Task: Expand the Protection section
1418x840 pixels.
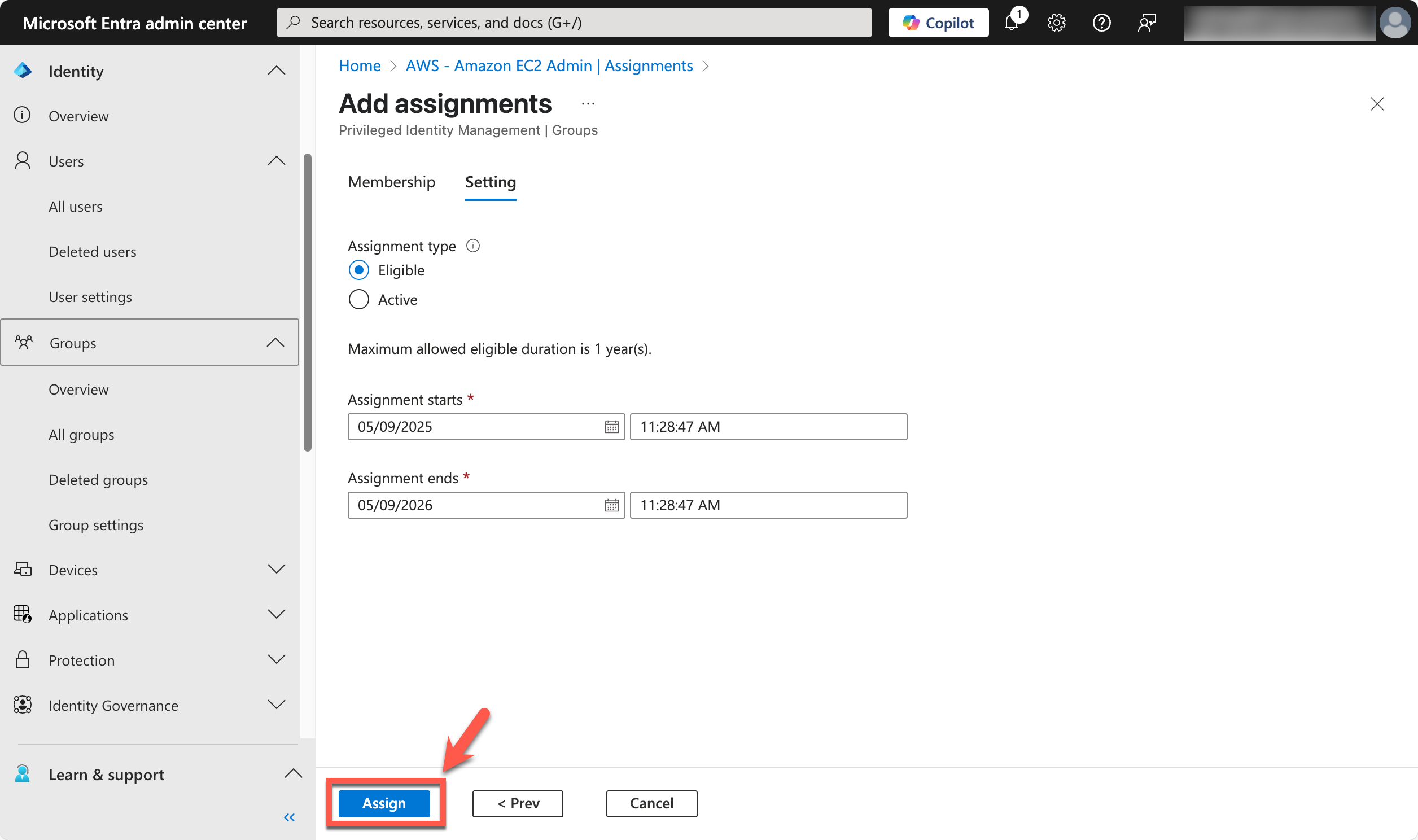Action: (x=276, y=659)
